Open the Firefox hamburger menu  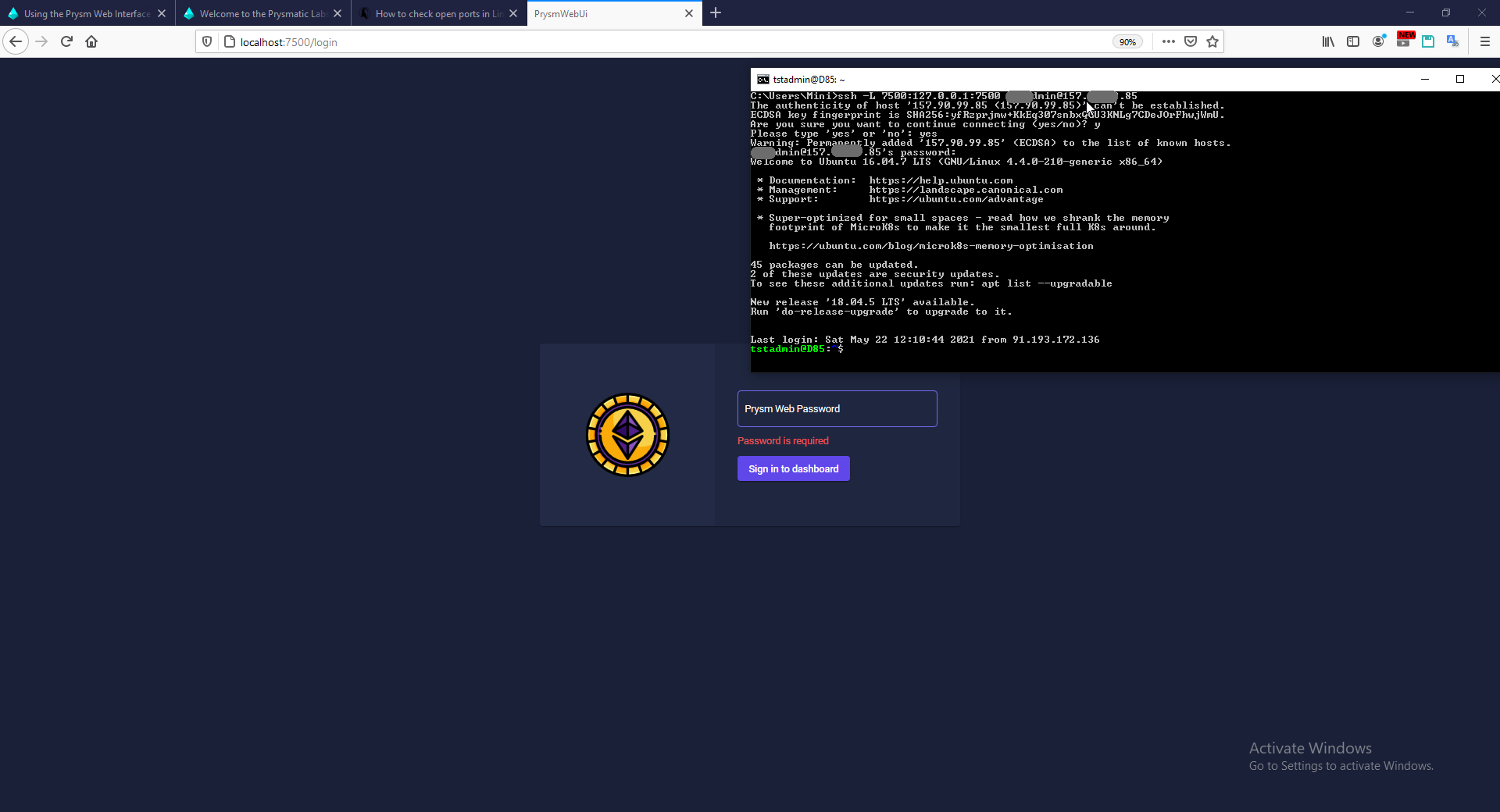[1485, 42]
